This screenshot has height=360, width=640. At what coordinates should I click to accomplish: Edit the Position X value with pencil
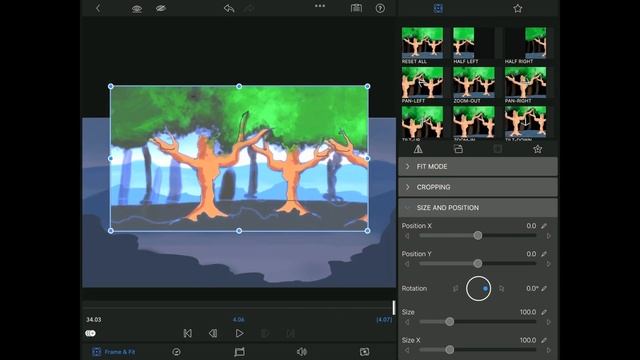tap(544, 226)
